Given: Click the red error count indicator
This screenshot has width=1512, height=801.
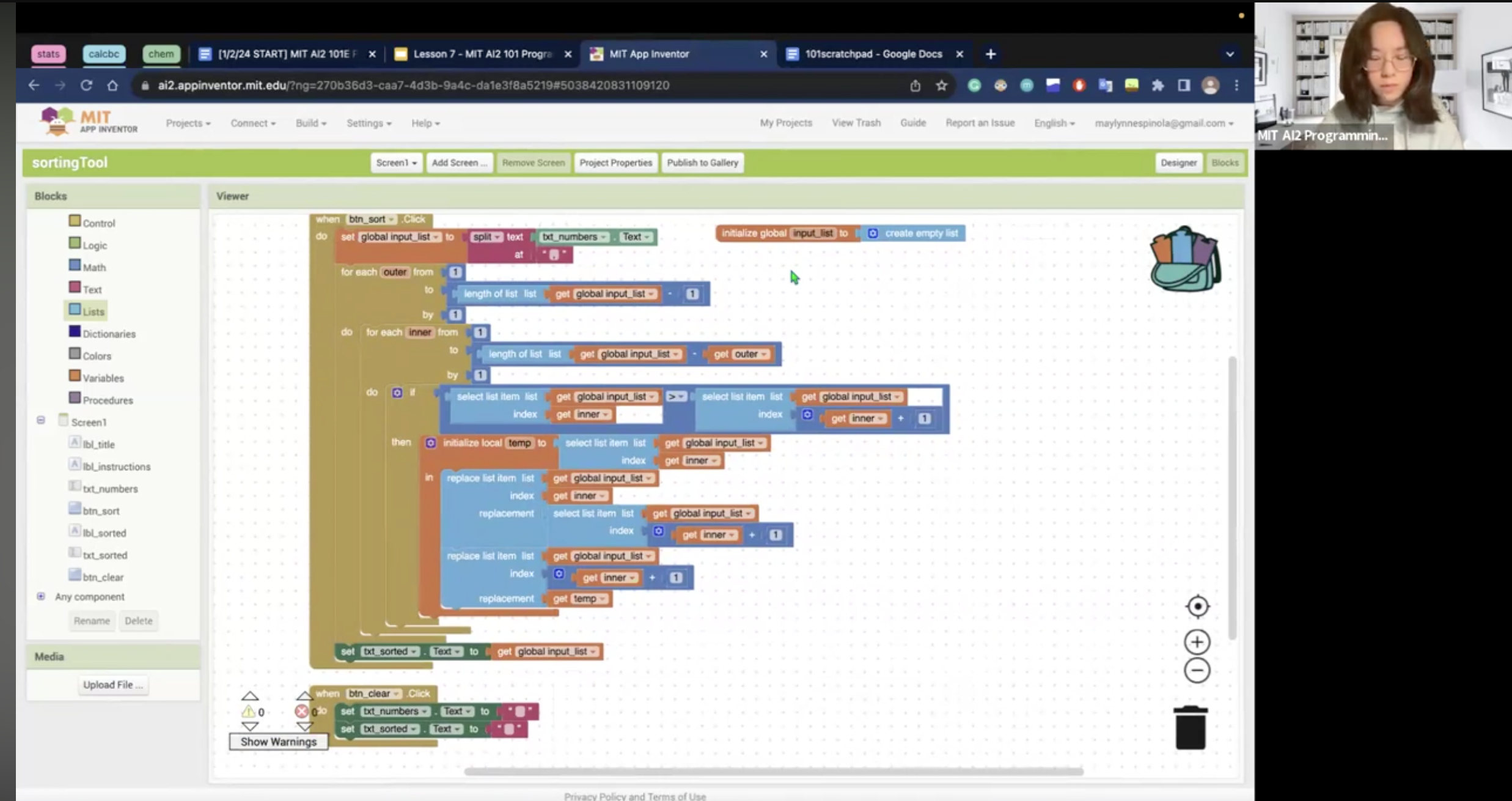Looking at the screenshot, I should 302,711.
